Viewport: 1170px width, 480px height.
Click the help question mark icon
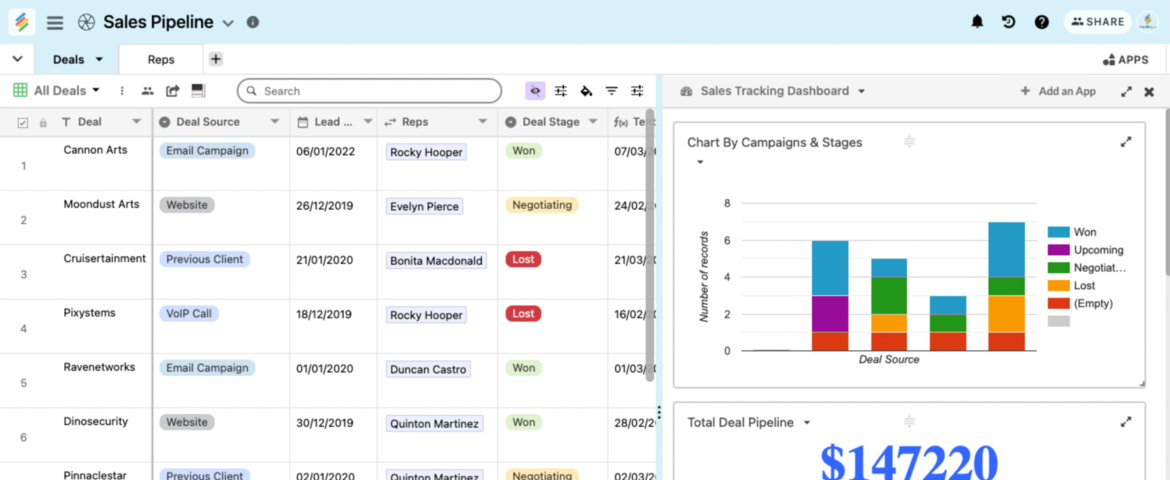[1041, 22]
